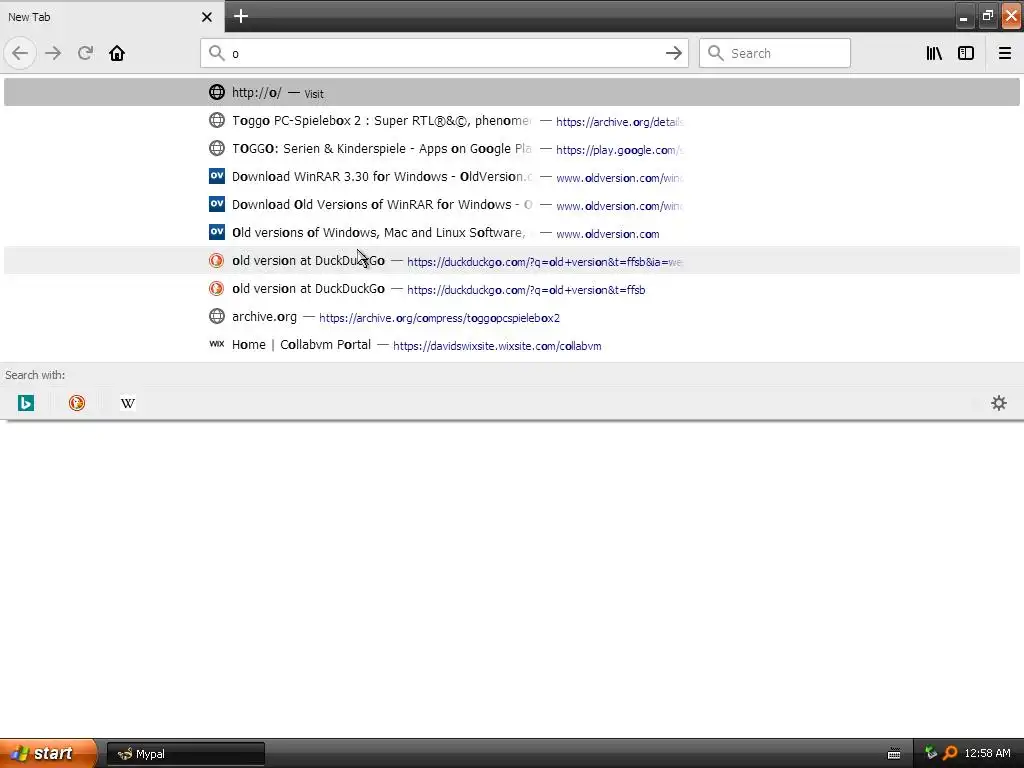1024x768 pixels.
Task: Toggle the sidebar view icon
Action: (966, 53)
